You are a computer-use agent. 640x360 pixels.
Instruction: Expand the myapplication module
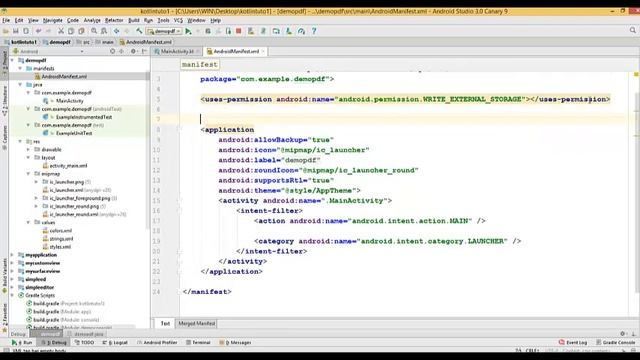[12, 255]
